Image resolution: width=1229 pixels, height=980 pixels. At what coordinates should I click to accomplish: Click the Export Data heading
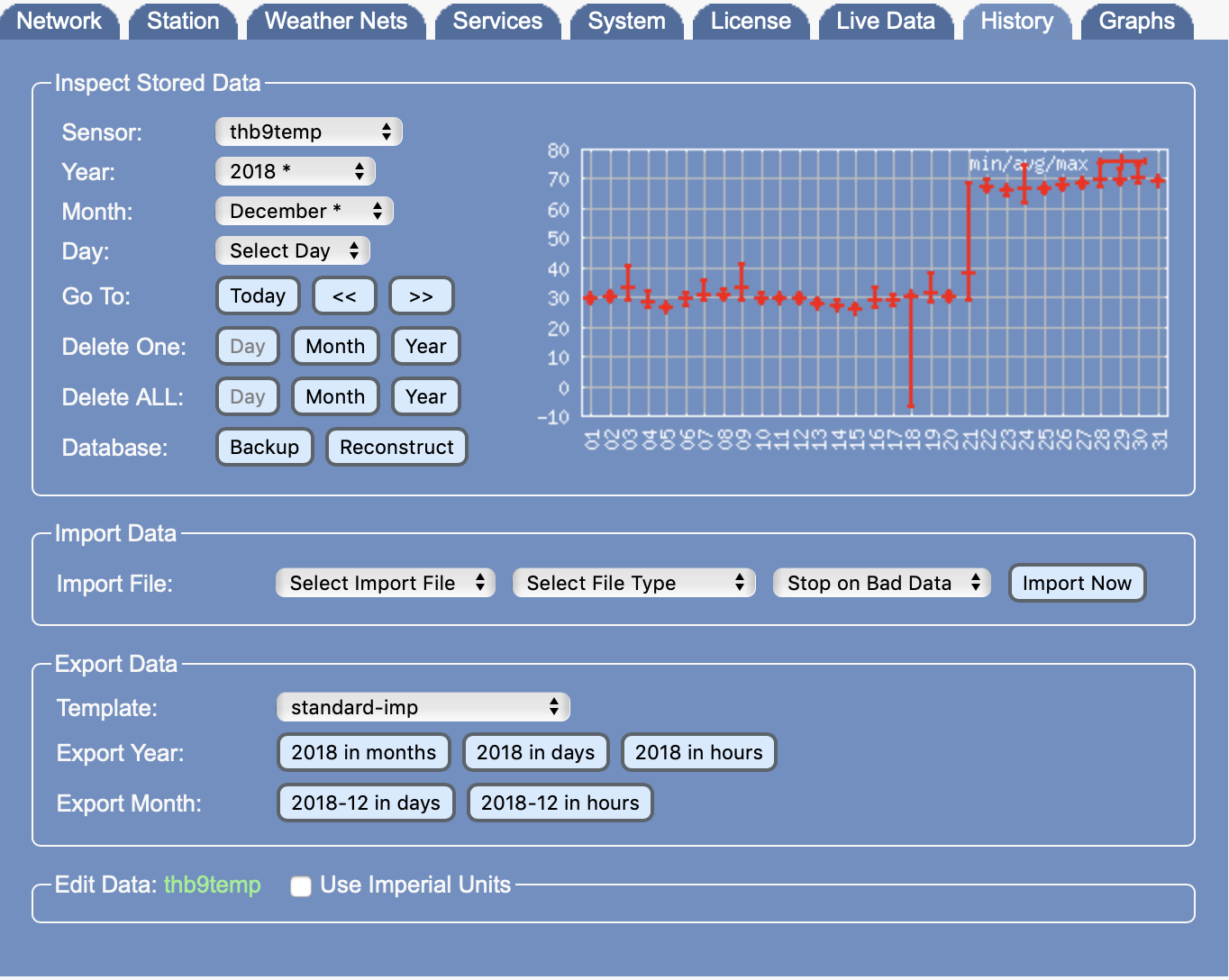pos(116,664)
